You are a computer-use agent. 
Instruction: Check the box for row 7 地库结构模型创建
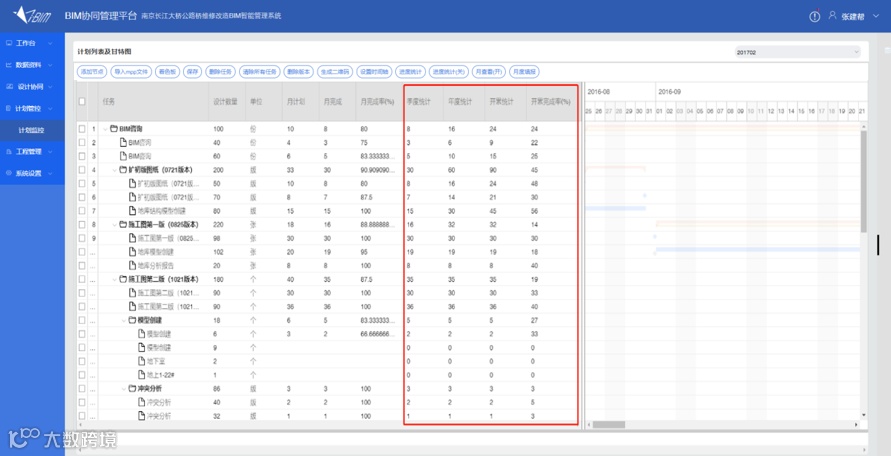82,210
